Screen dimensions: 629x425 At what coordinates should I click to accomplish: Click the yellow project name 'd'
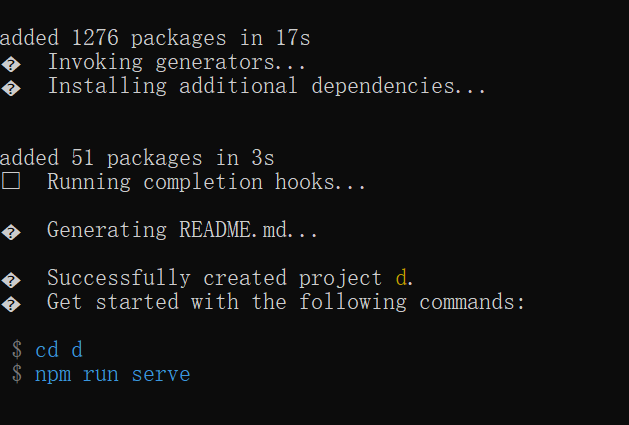tap(401, 278)
